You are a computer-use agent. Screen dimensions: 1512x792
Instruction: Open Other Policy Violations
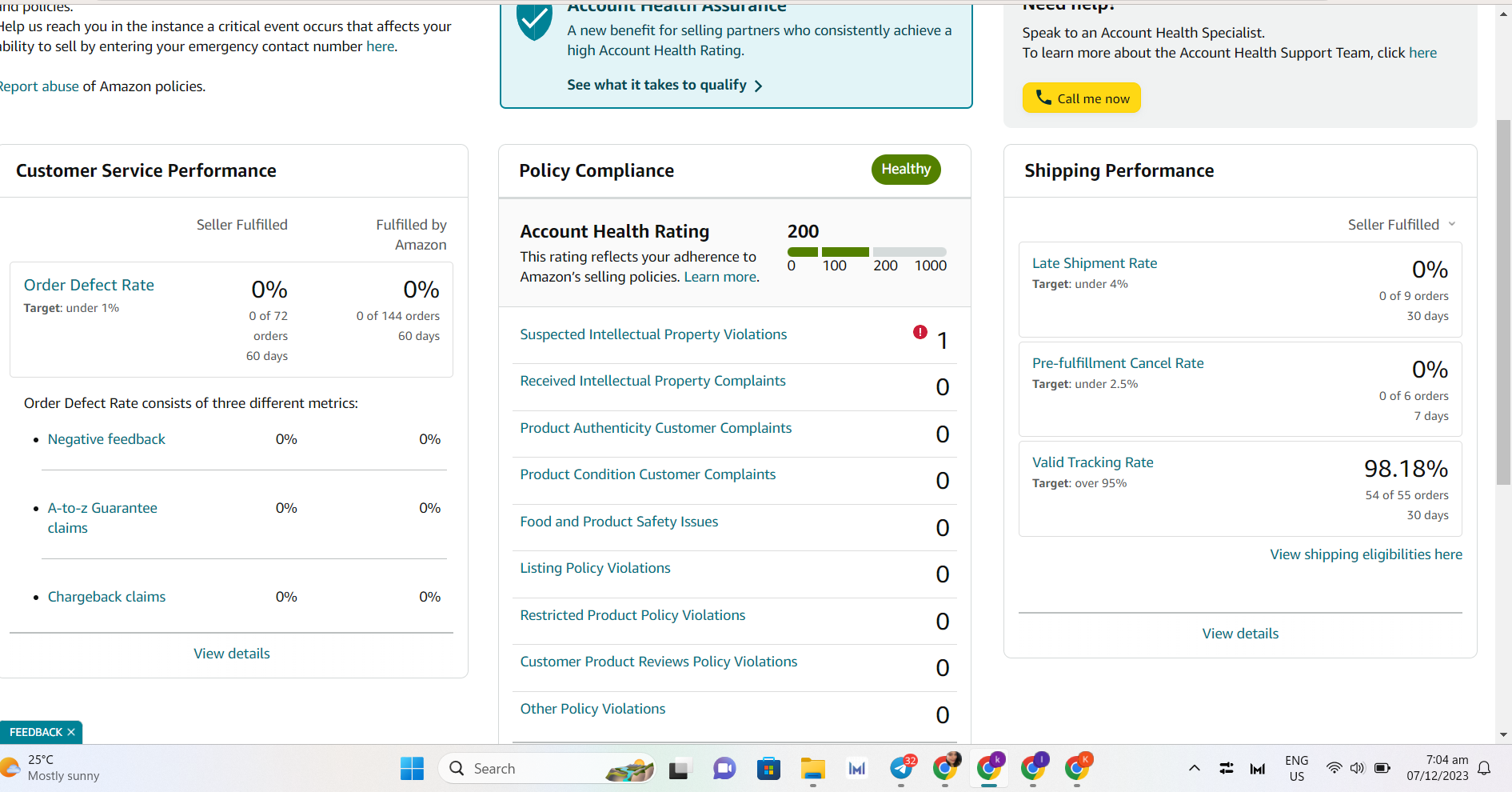(592, 709)
